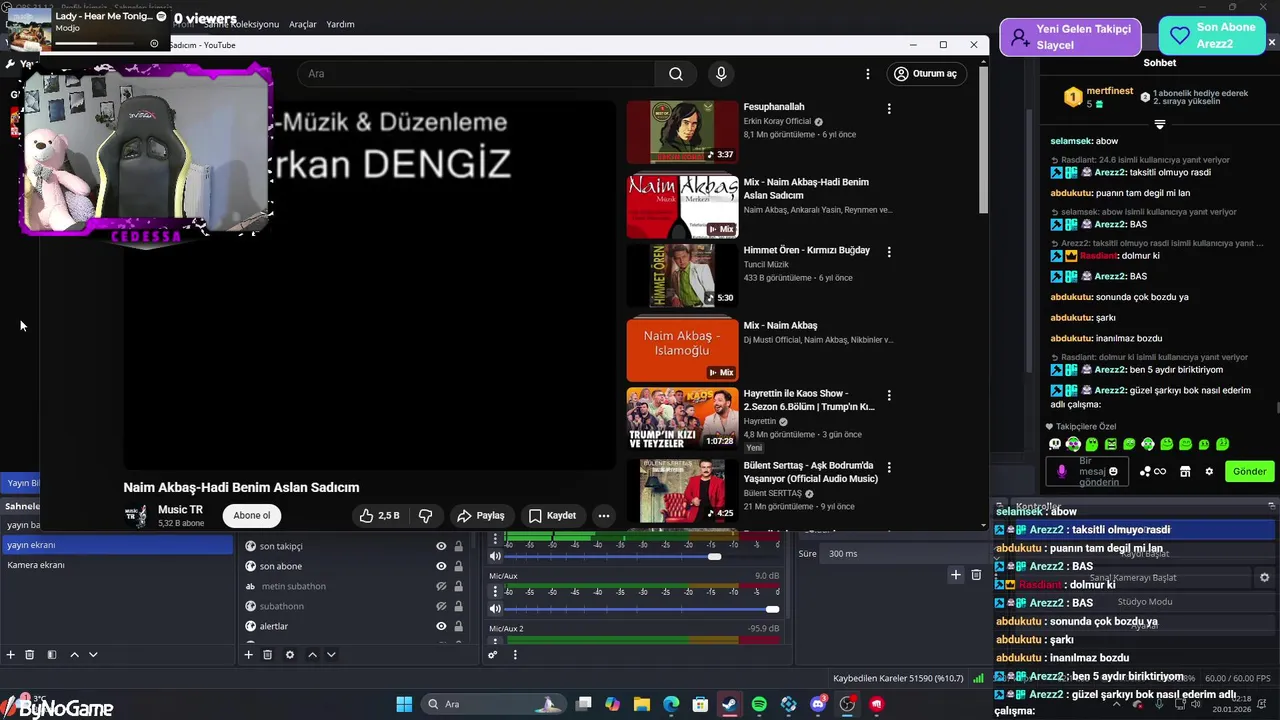Screen dimensions: 1280x720
Task: Mute the Mic/Aux speaker icon
Action: coord(495,609)
